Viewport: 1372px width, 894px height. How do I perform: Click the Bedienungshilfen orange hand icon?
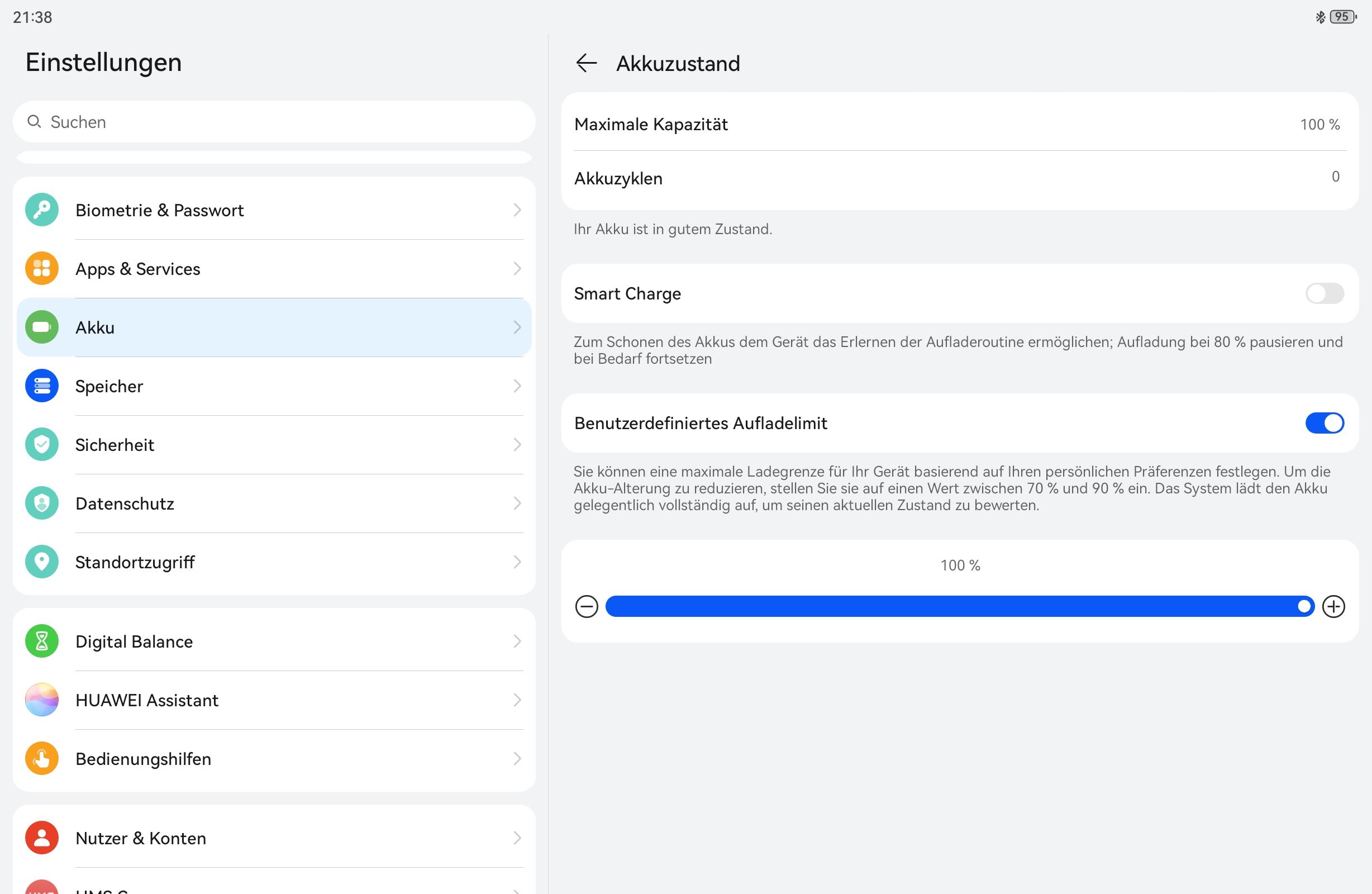click(x=41, y=758)
